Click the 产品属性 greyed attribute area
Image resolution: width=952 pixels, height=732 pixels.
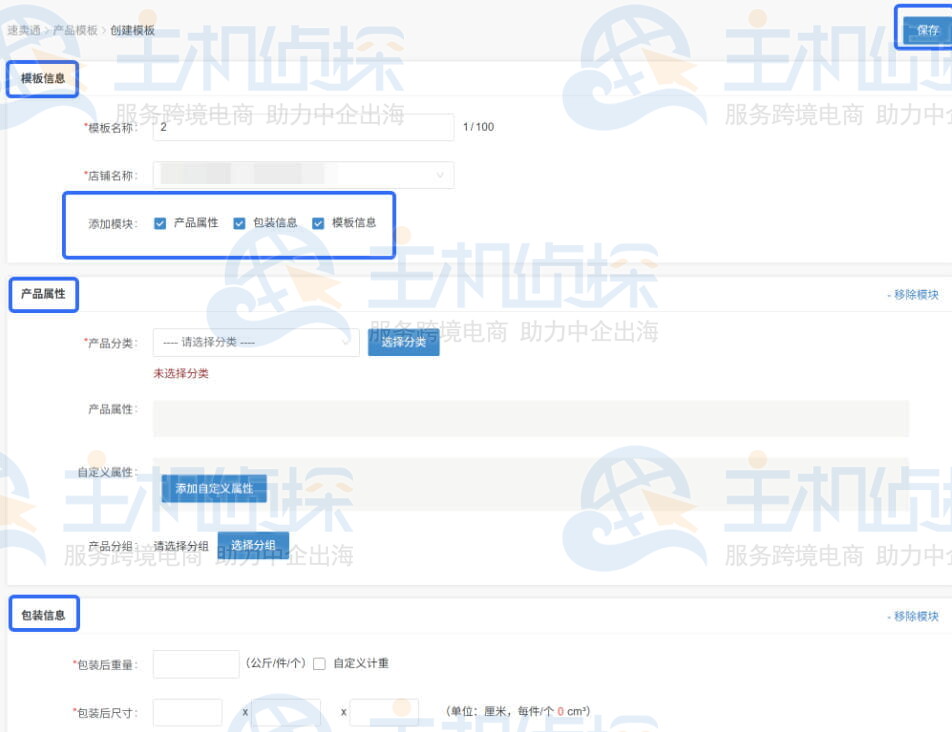(531, 418)
